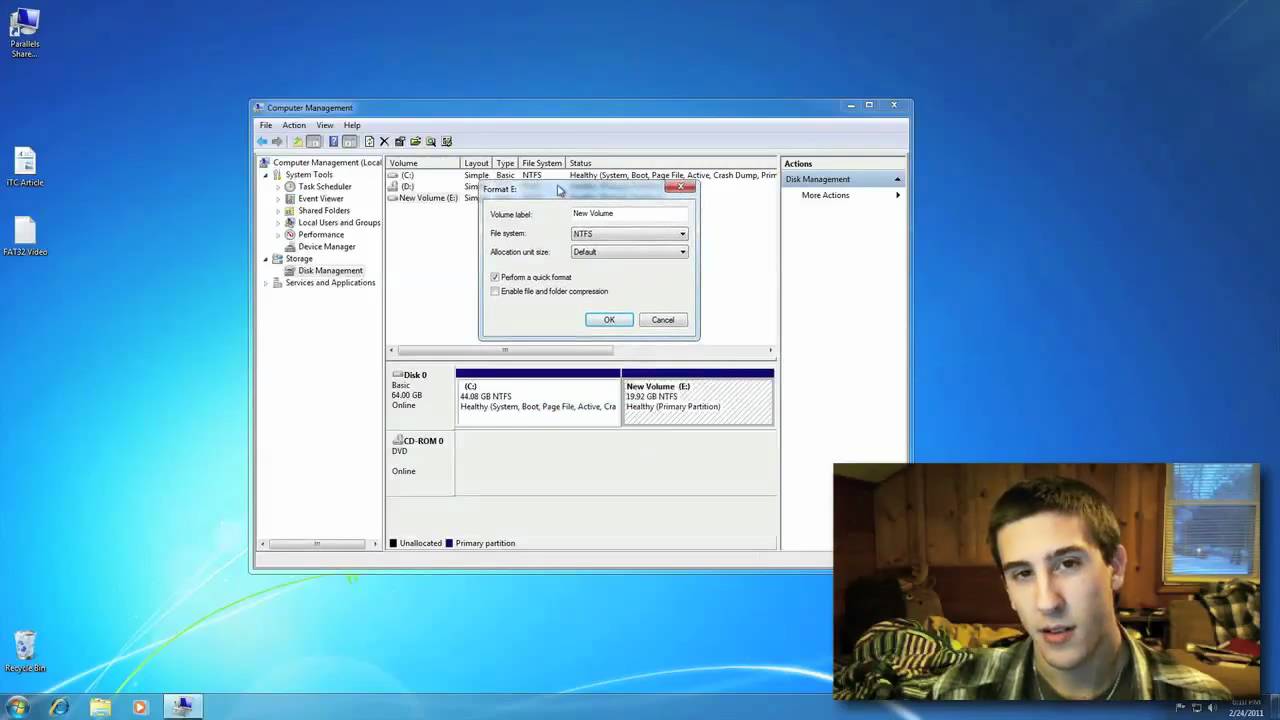Select Services and Applications node
Image resolution: width=1280 pixels, height=720 pixels.
coord(330,283)
